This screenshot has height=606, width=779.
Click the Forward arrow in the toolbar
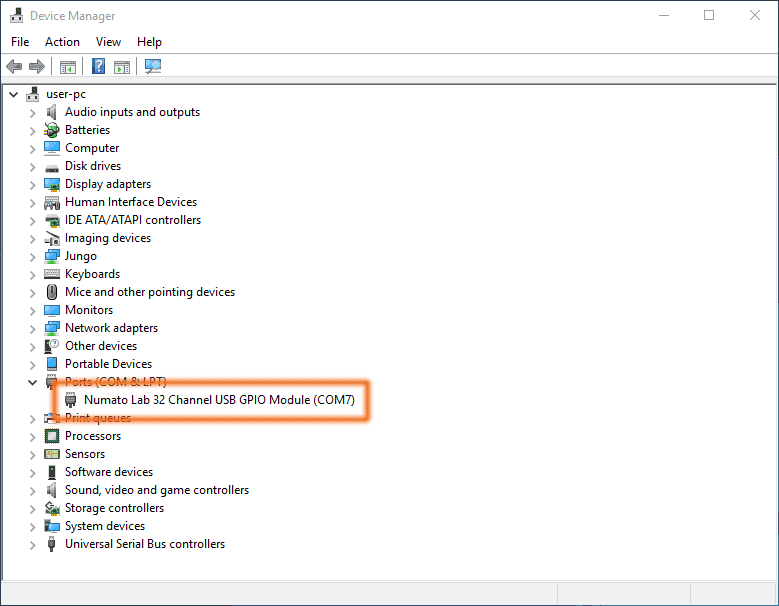[x=37, y=67]
